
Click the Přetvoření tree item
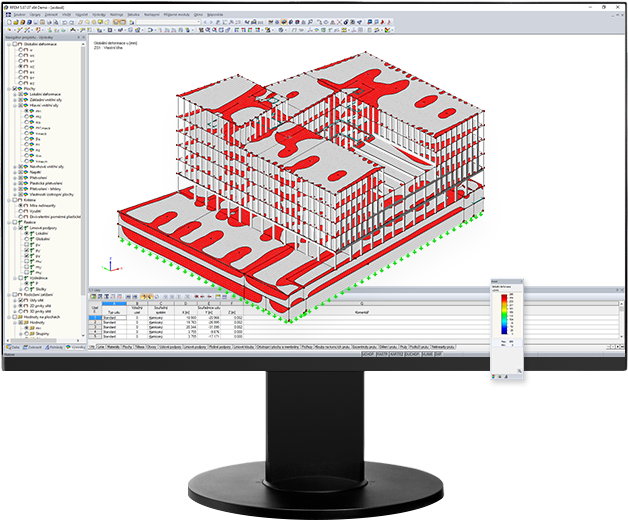click(38, 177)
